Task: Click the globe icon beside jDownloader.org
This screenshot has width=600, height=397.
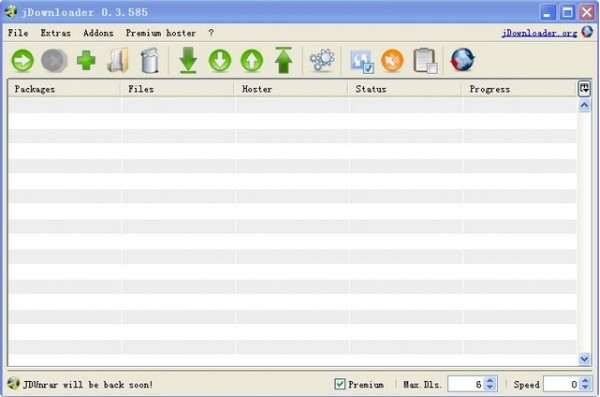Action: point(587,32)
